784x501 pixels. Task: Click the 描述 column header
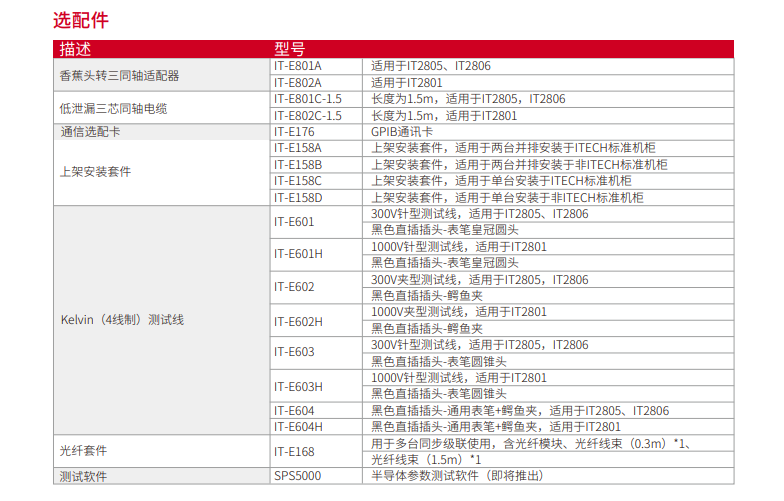(75, 49)
